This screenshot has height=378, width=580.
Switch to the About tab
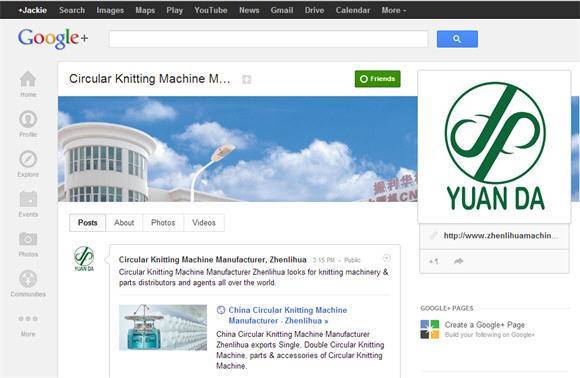124,223
